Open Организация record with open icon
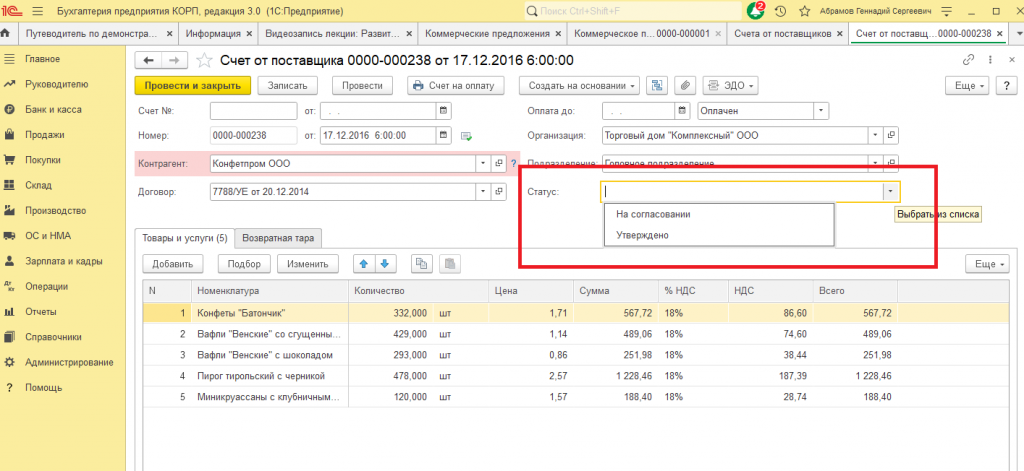 pyautogui.click(x=891, y=136)
